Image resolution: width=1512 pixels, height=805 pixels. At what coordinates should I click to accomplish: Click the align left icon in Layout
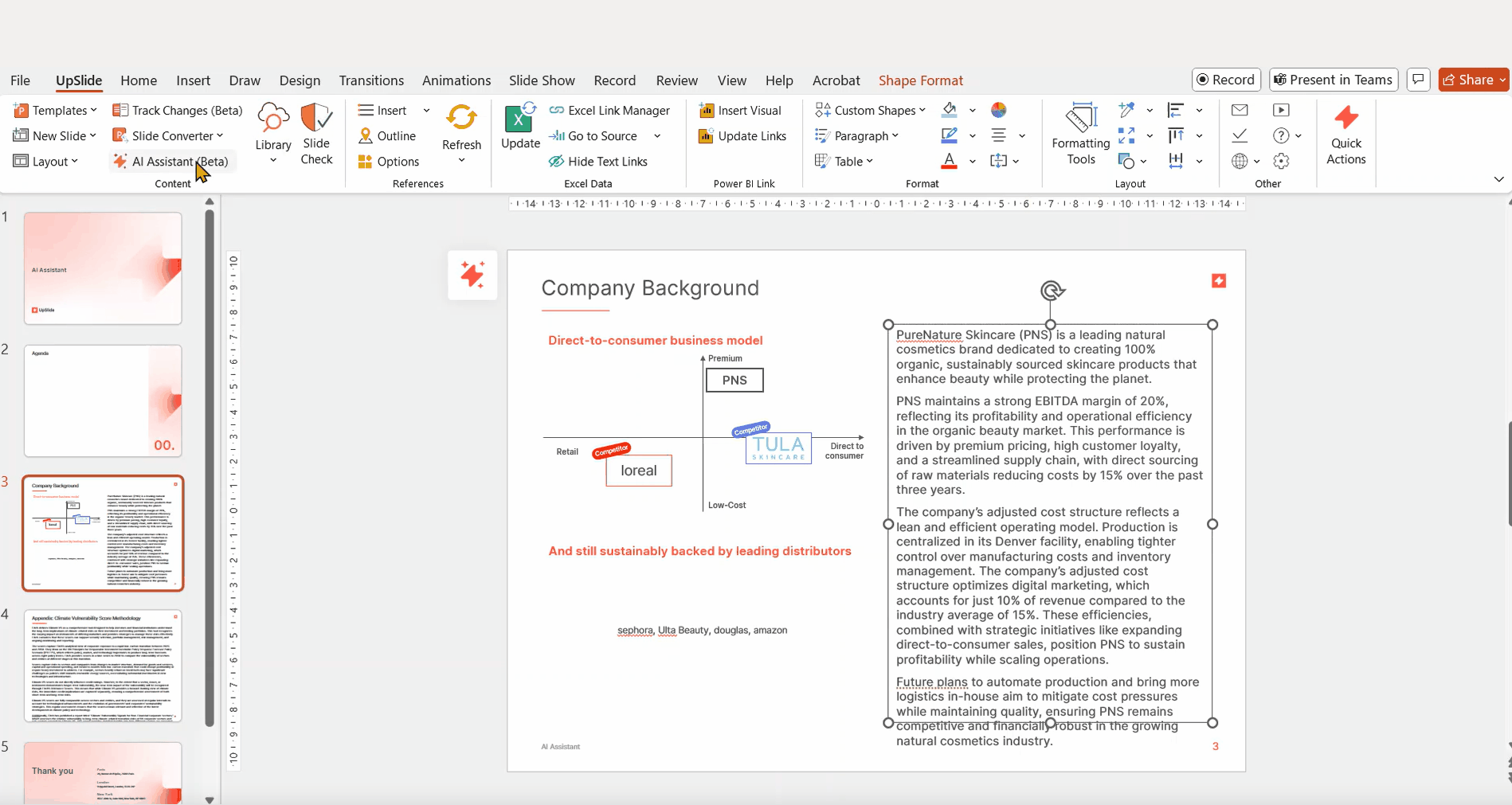coord(1175,110)
